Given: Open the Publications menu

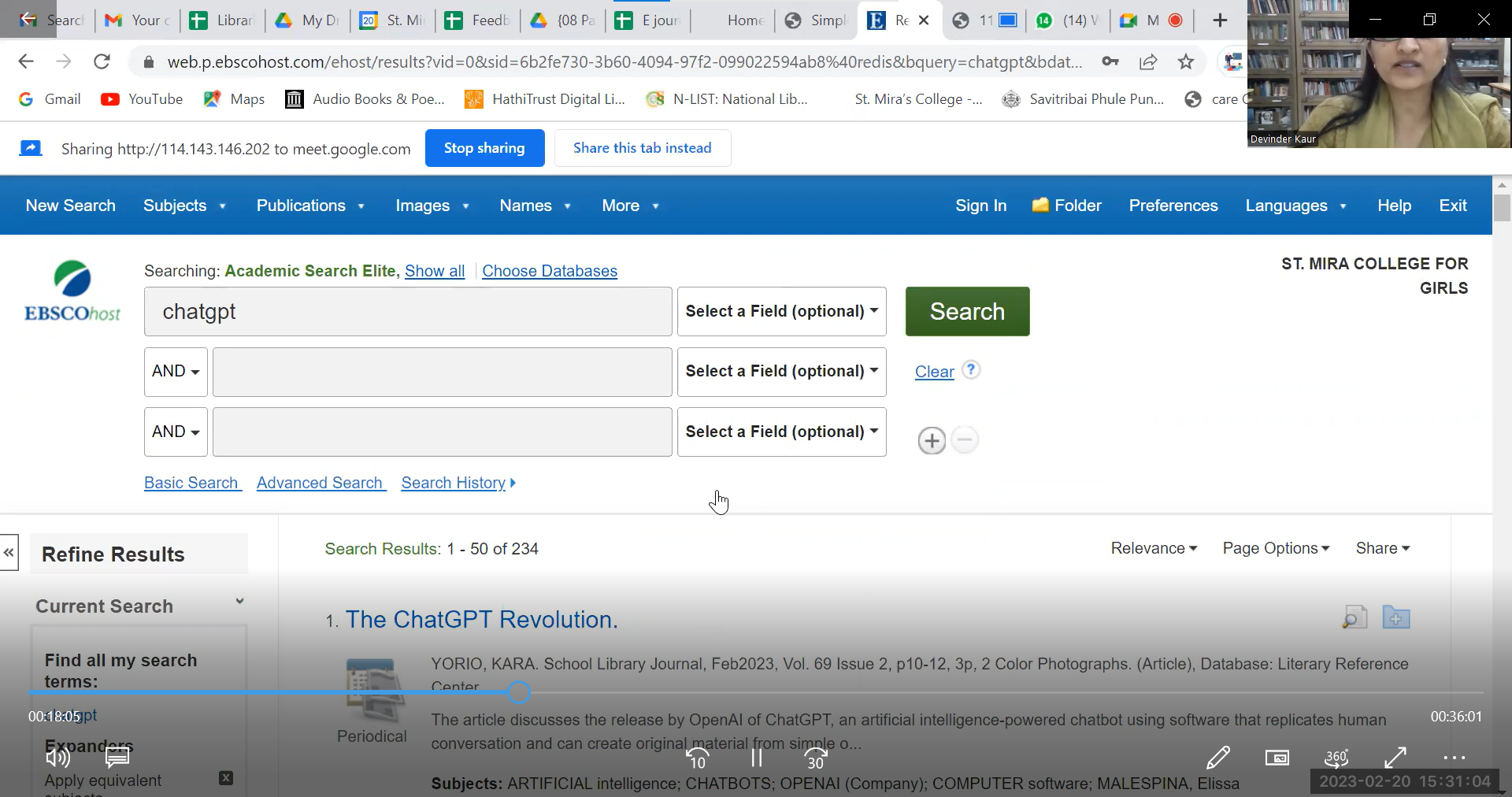Looking at the screenshot, I should pyautogui.click(x=310, y=206).
